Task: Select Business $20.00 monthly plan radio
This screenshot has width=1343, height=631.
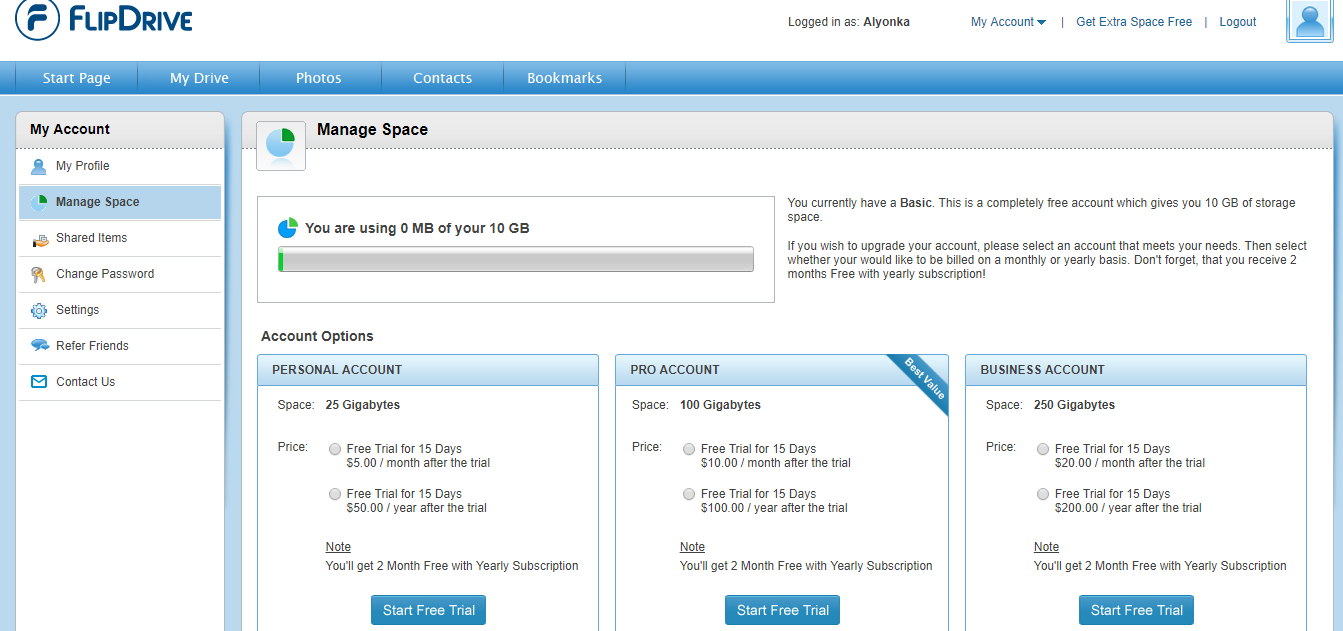Action: (x=1043, y=449)
